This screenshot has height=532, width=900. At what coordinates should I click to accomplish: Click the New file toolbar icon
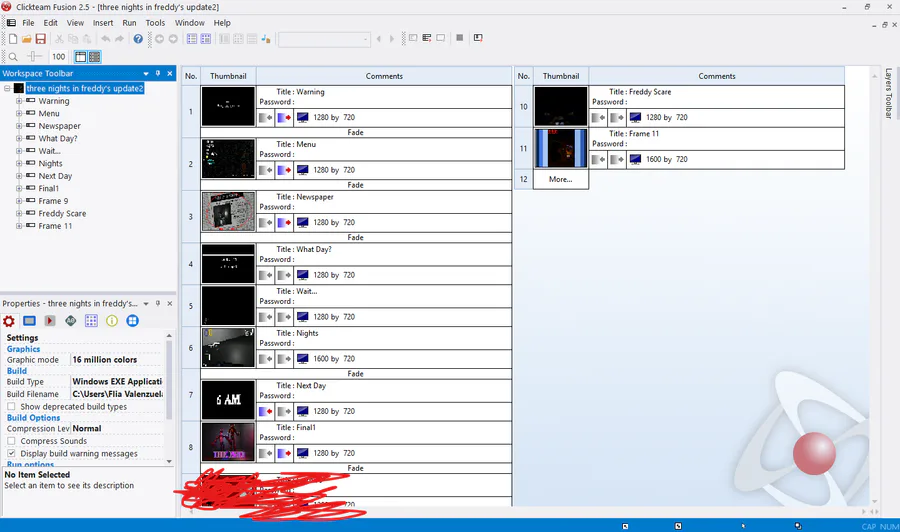coord(13,38)
